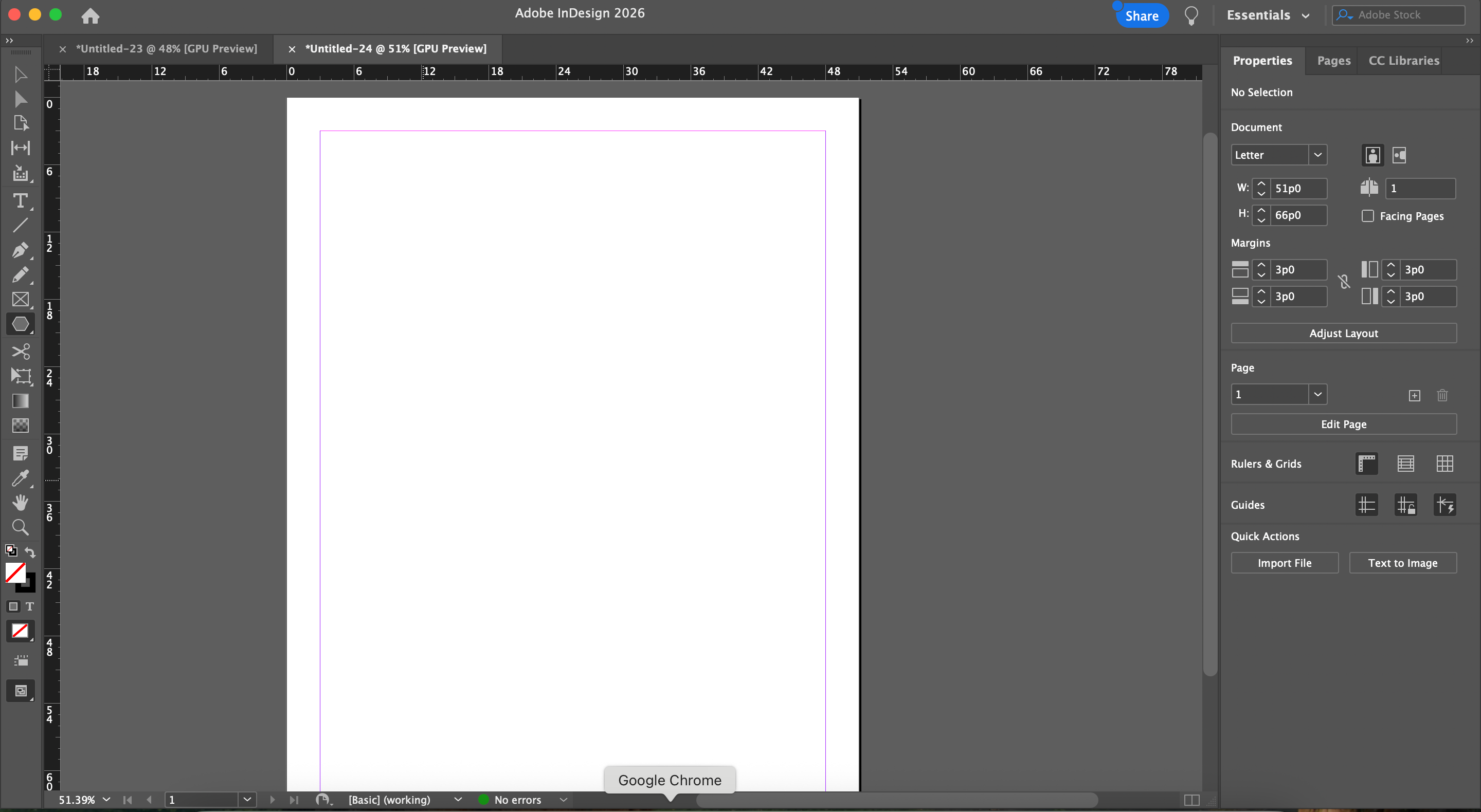Enable the Facing Pages checkbox
Viewport: 1481px width, 812px height.
coord(1368,216)
